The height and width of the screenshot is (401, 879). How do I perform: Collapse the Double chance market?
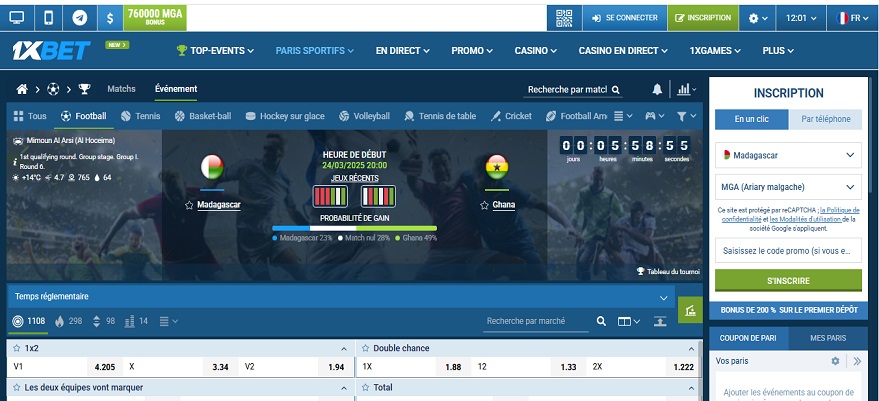tap(691, 349)
